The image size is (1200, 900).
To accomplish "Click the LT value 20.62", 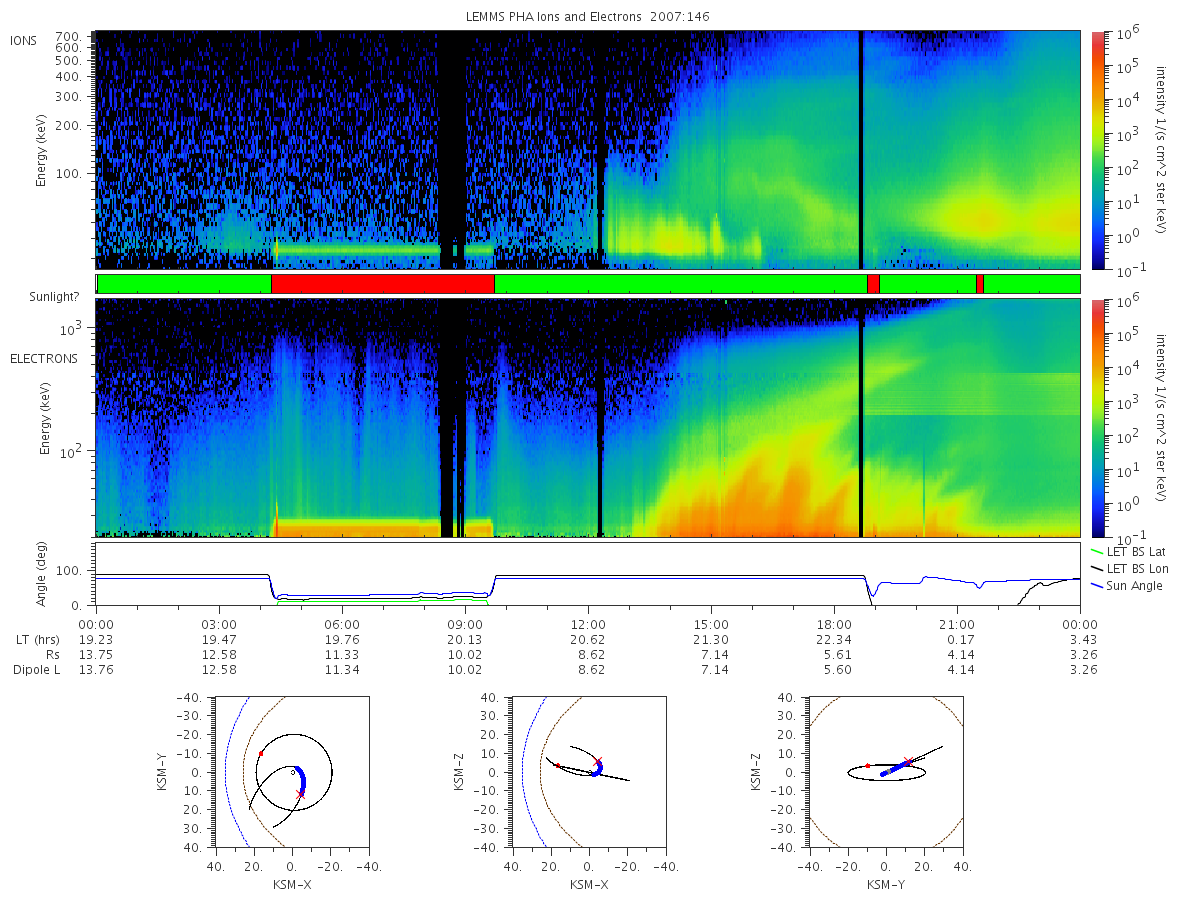I will pyautogui.click(x=588, y=639).
